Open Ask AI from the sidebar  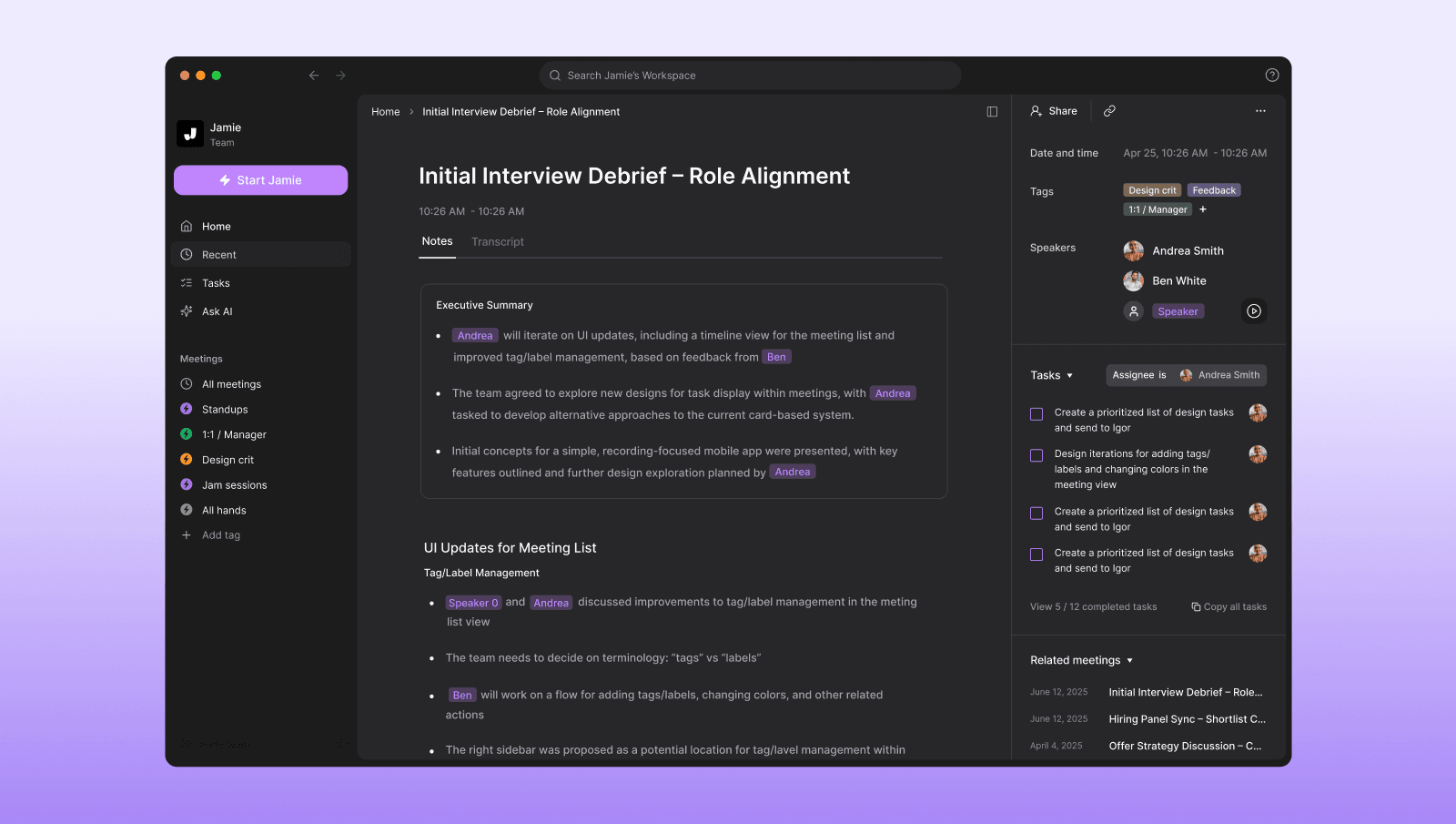217,311
